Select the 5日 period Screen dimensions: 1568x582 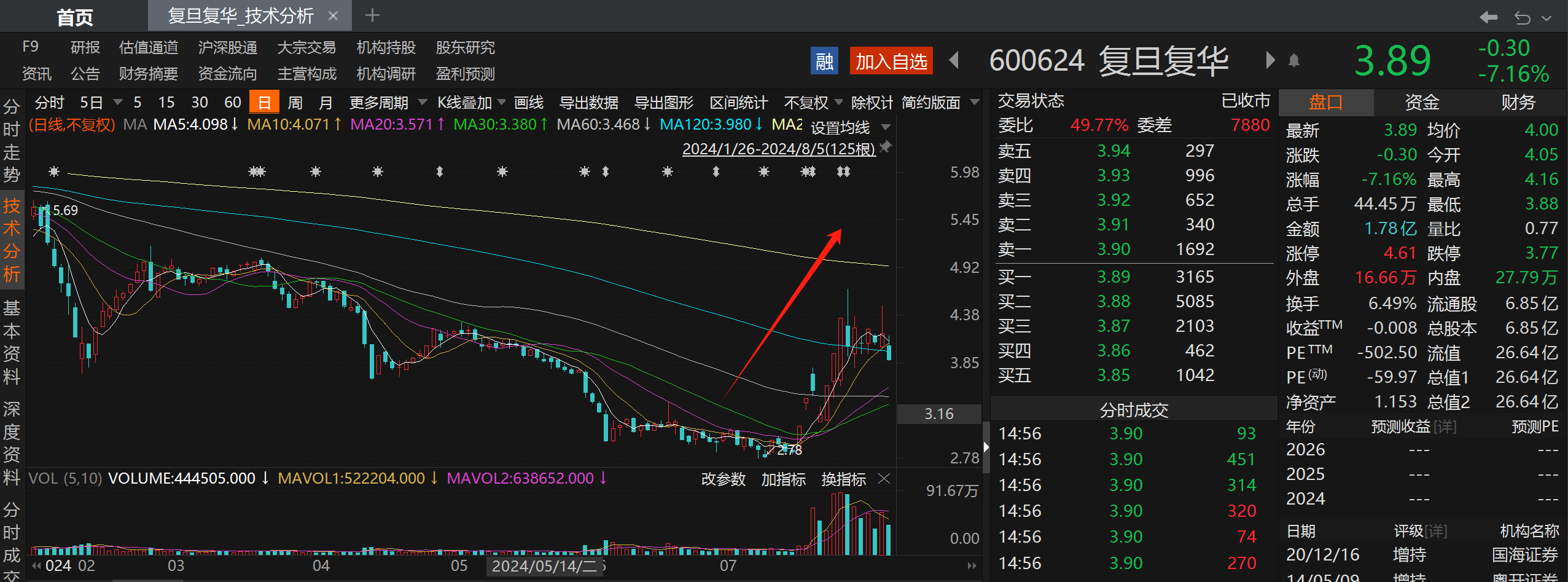92,102
